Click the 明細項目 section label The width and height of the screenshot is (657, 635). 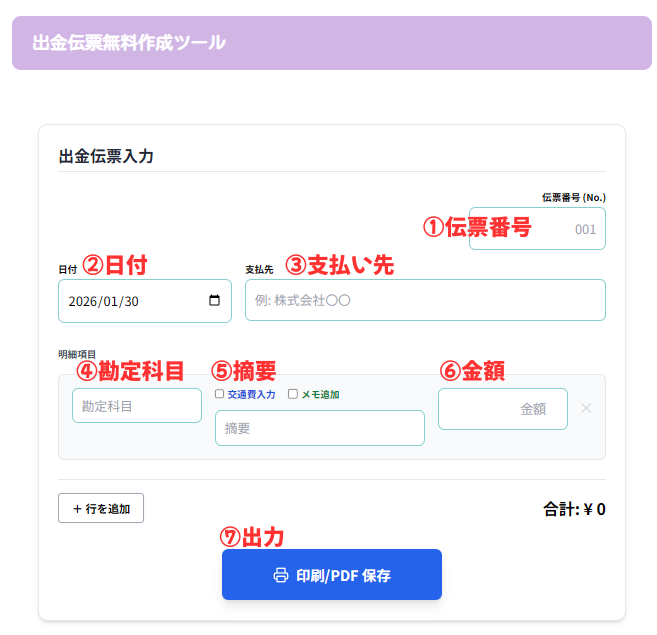coord(77,354)
